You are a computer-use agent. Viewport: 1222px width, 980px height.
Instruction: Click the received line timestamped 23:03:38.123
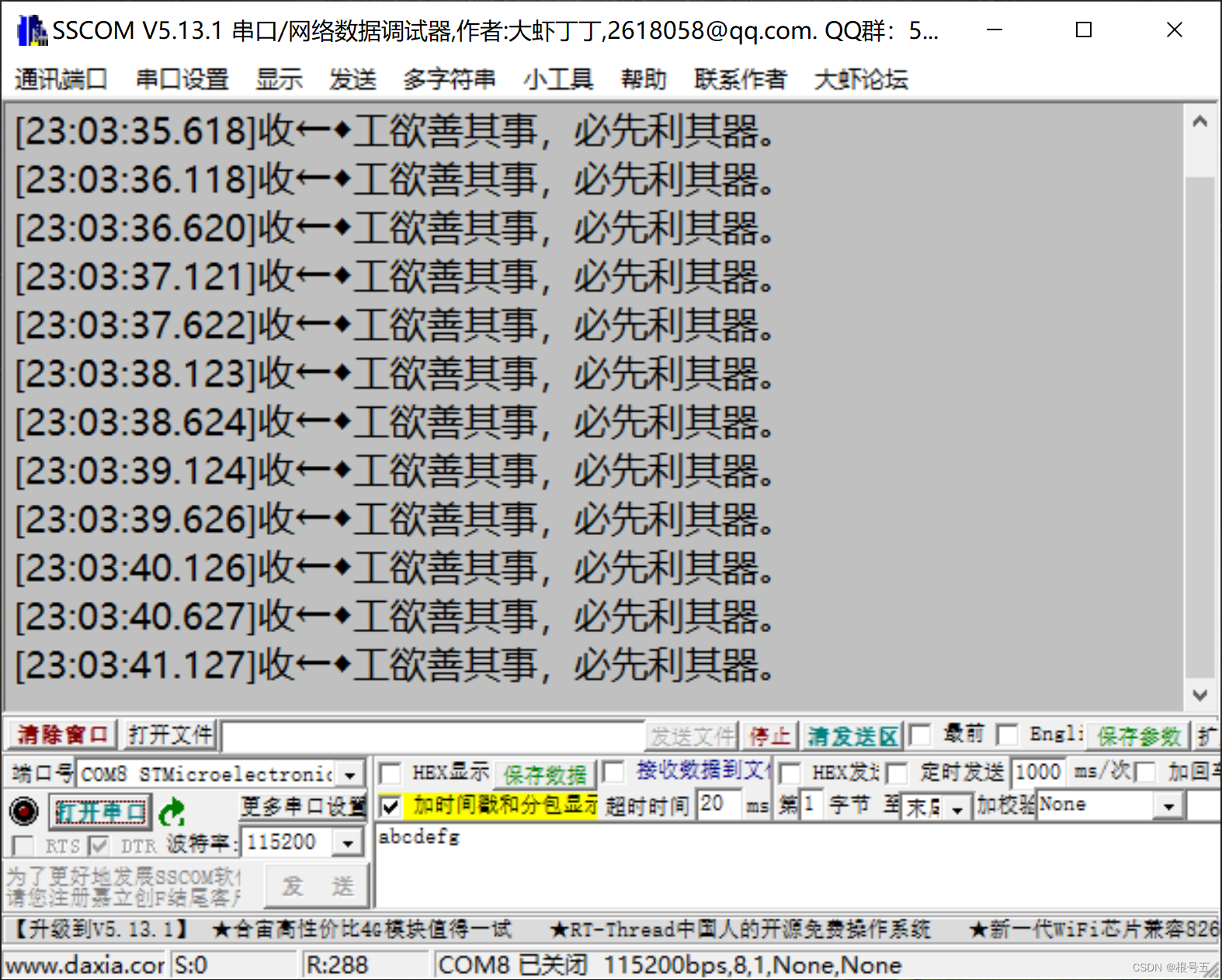394,374
